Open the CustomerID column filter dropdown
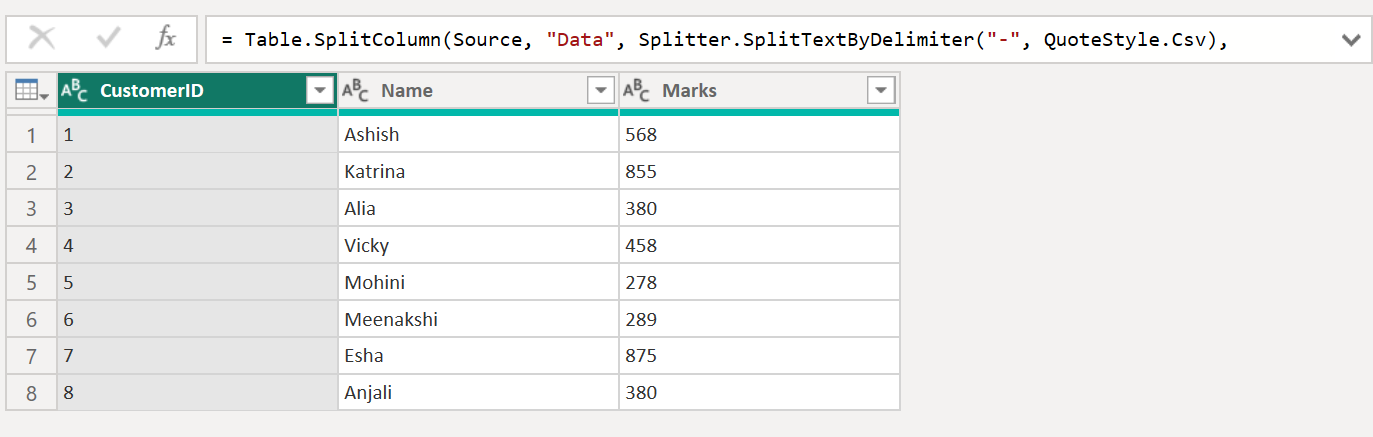The height and width of the screenshot is (437, 1373). coord(319,91)
